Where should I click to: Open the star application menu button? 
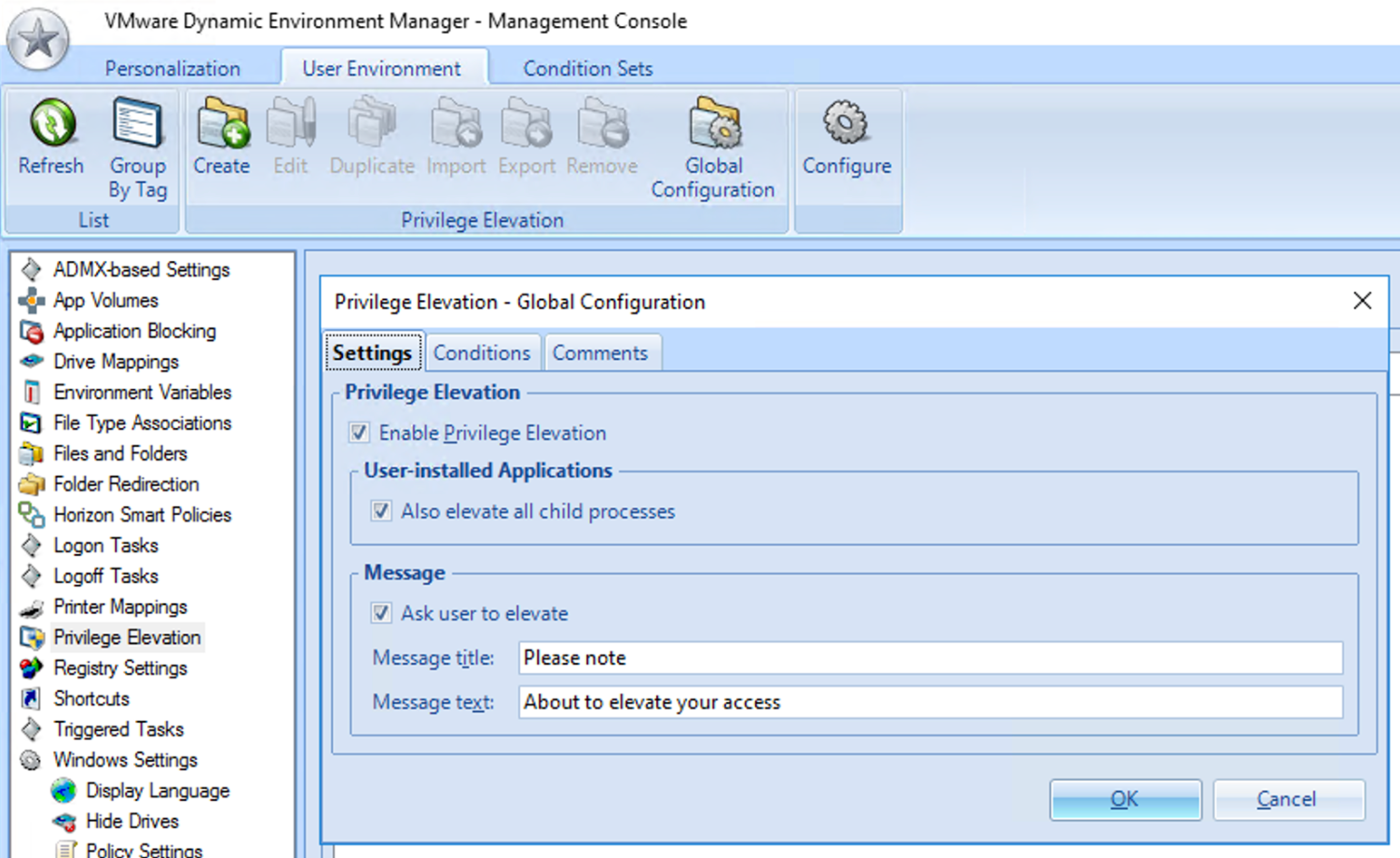(x=38, y=40)
